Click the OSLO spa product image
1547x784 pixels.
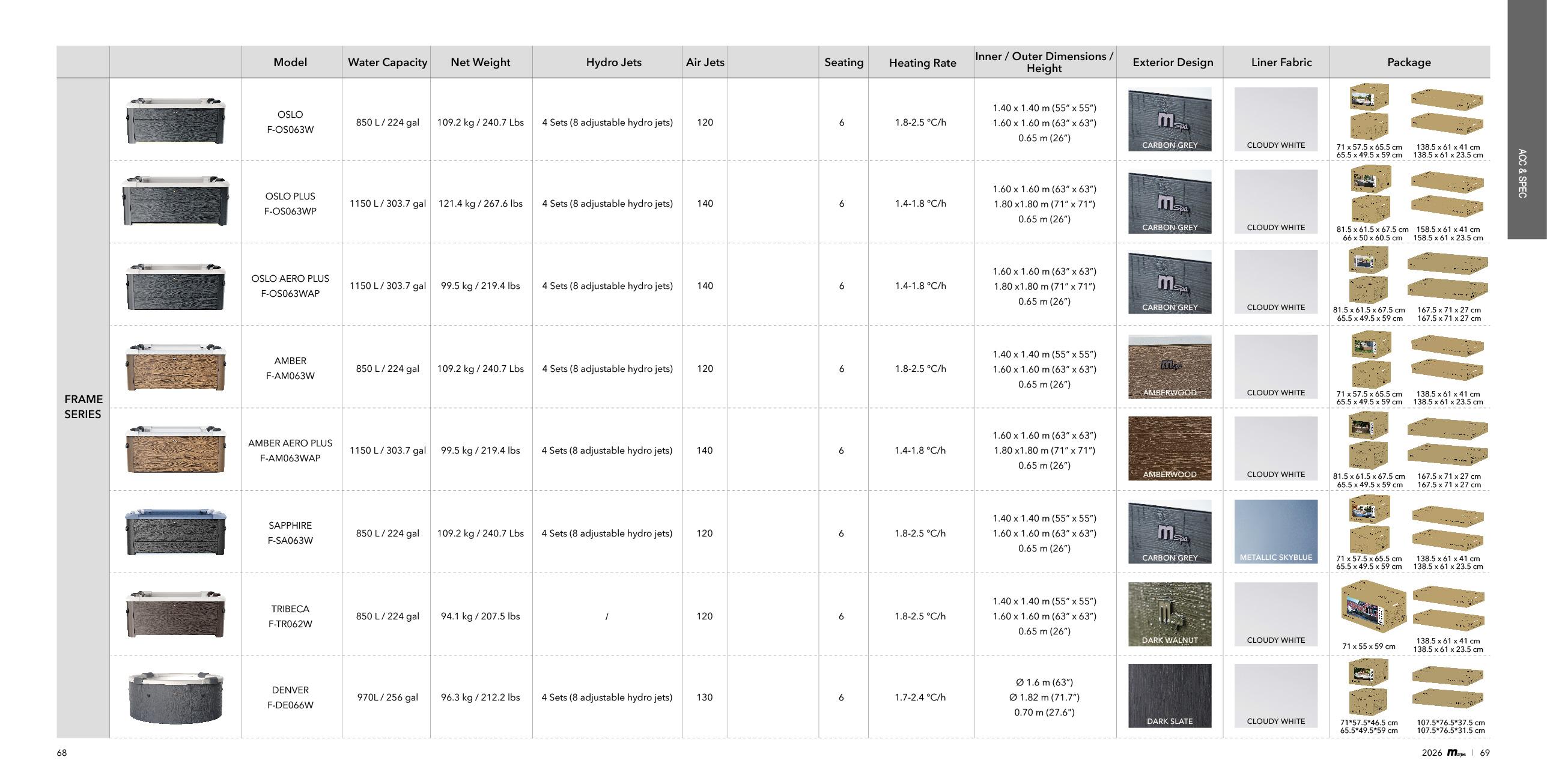(175, 120)
